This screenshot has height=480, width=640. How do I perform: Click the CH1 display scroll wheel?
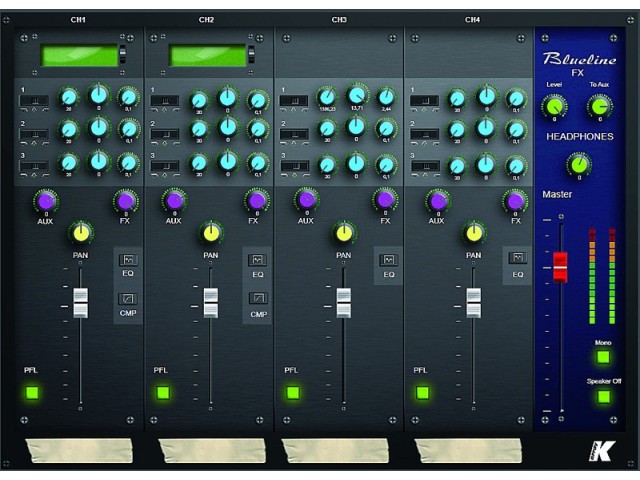(x=122, y=55)
